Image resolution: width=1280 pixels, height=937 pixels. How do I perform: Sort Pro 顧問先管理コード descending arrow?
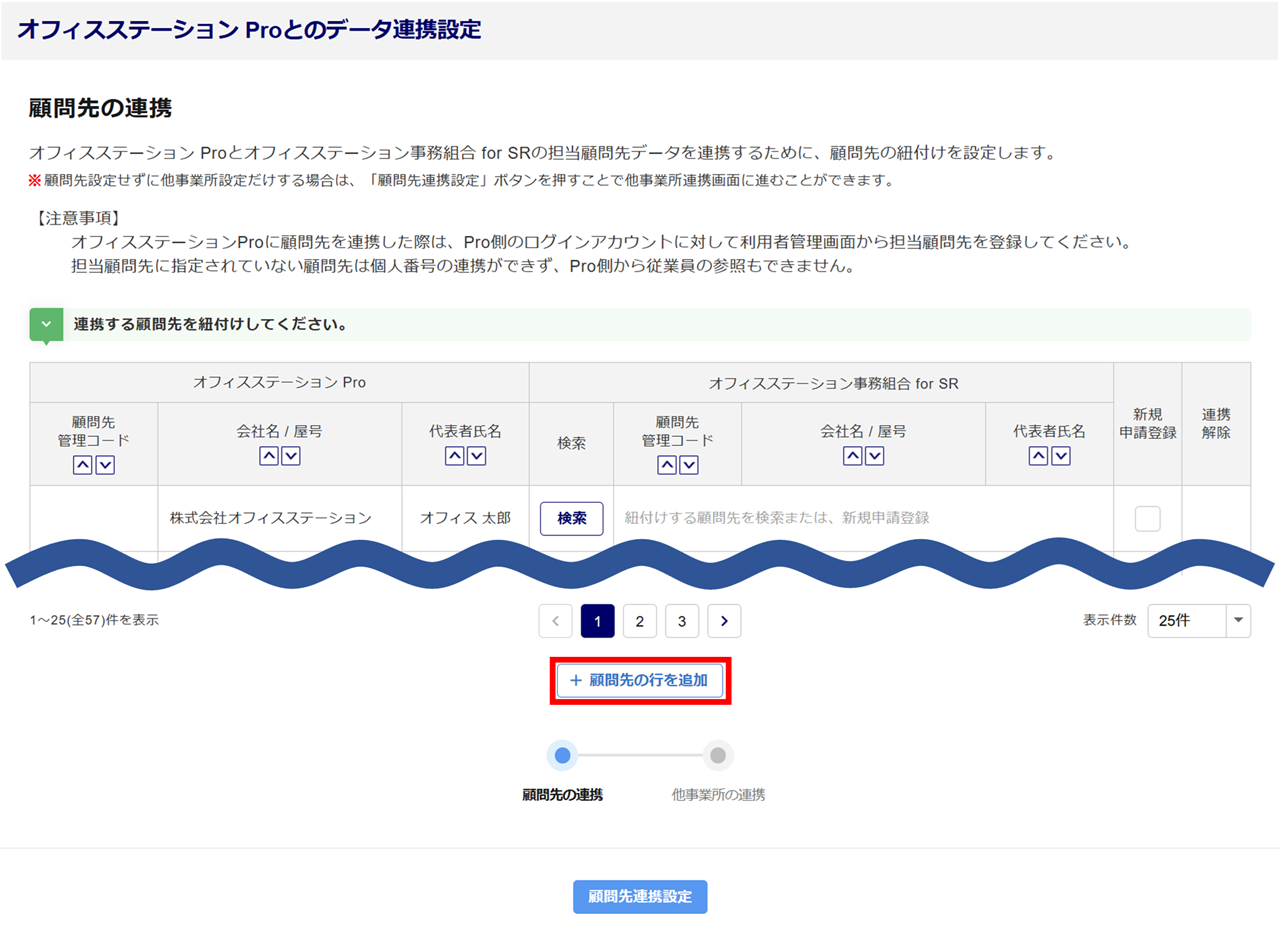pos(105,465)
